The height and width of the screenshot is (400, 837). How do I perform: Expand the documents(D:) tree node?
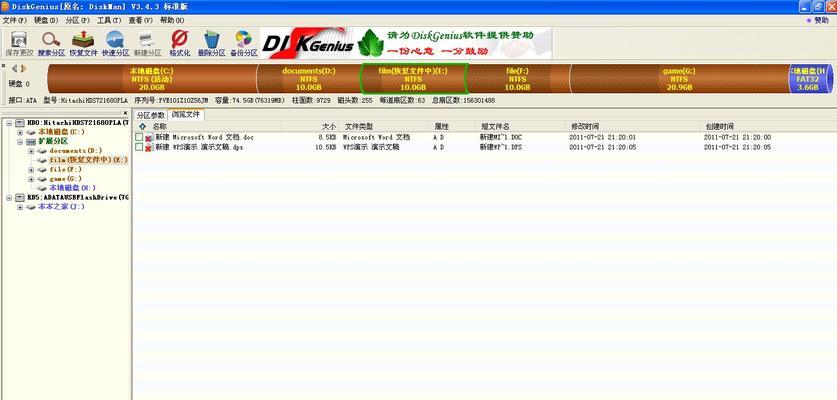31,151
